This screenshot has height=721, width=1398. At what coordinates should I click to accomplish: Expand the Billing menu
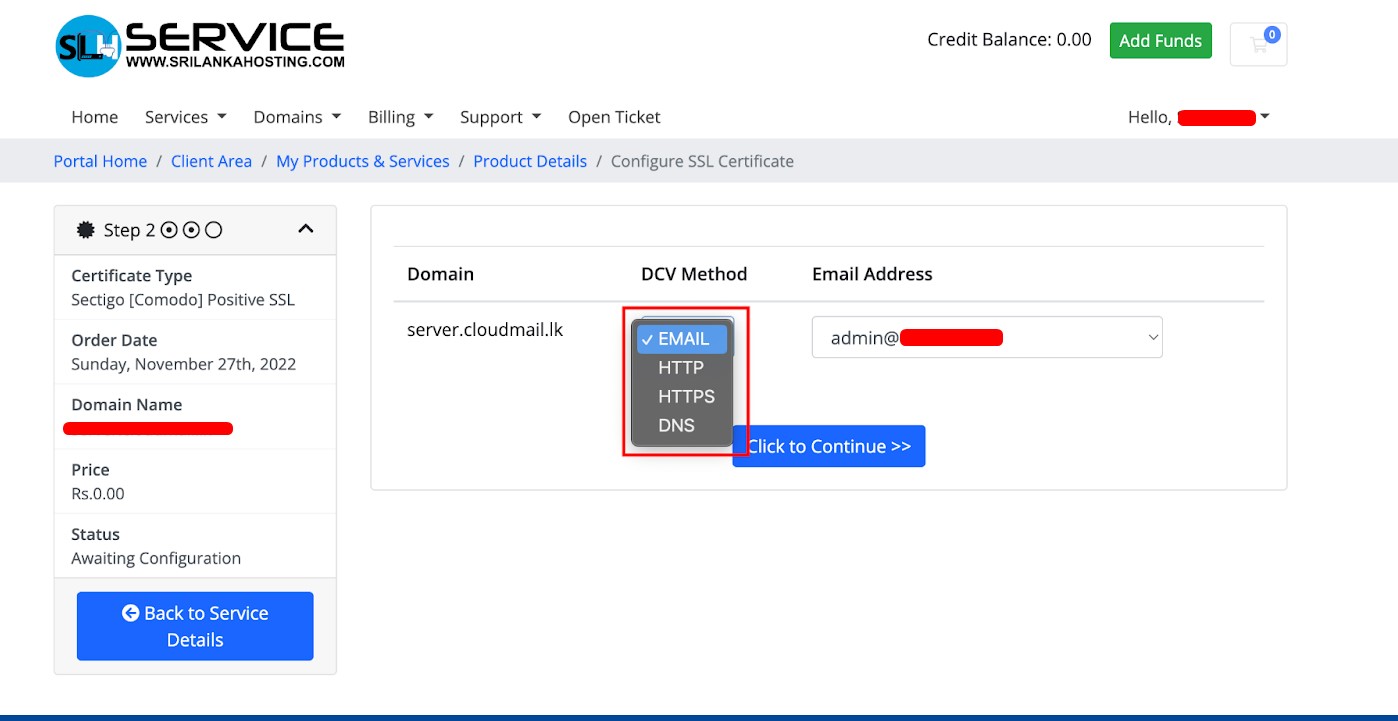coord(400,117)
